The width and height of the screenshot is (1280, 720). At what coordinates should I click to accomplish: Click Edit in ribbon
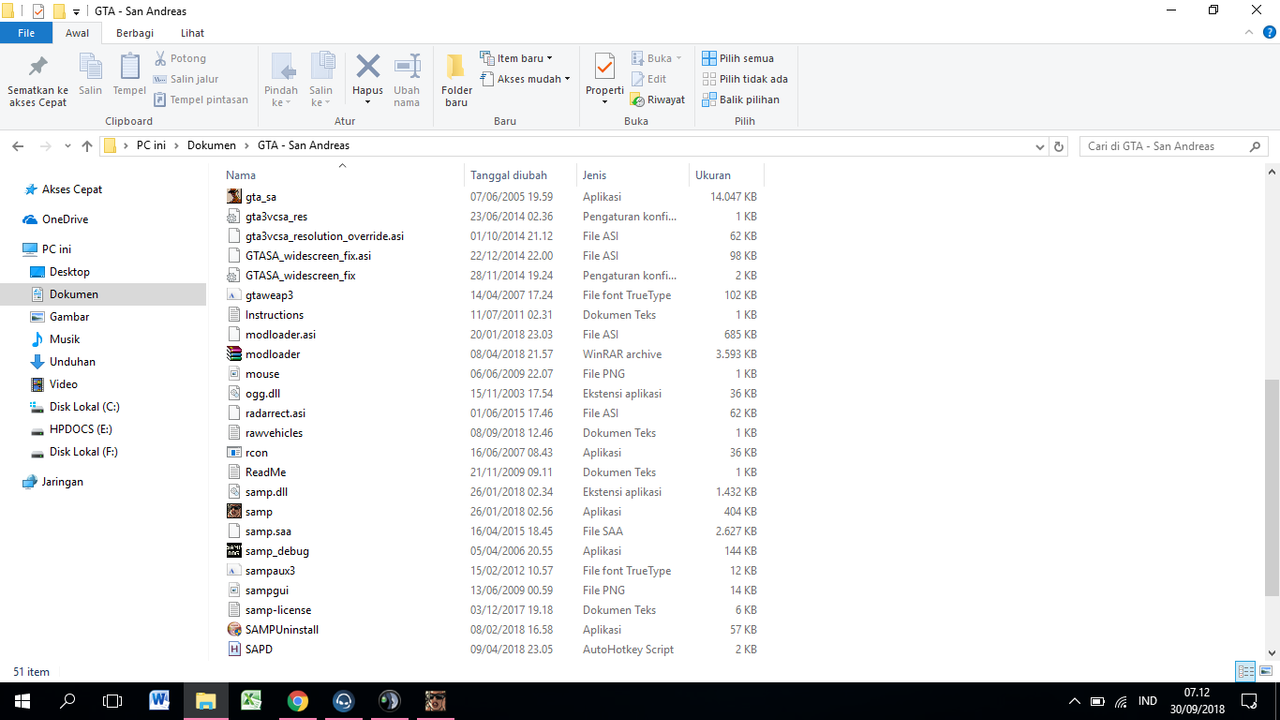[649, 79]
